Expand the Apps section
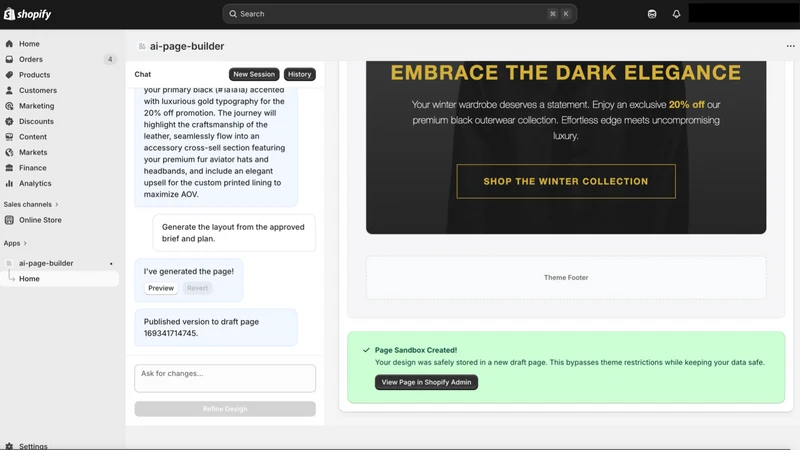Screen dimensions: 800x450 (15, 243)
